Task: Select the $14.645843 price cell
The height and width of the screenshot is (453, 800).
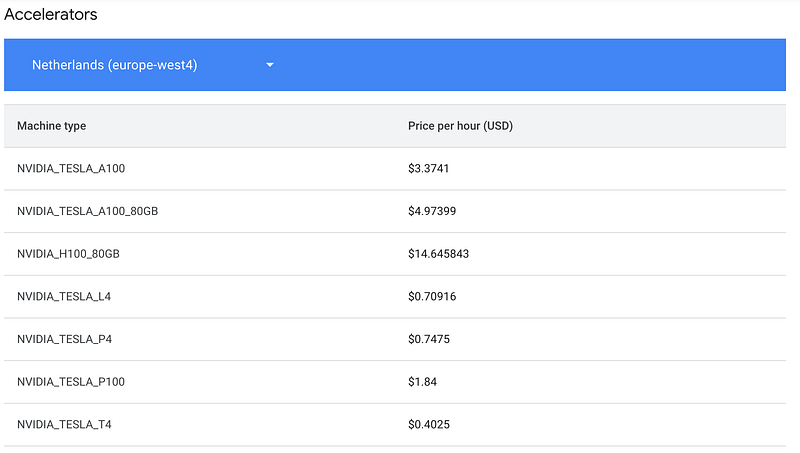Action: (x=438, y=254)
